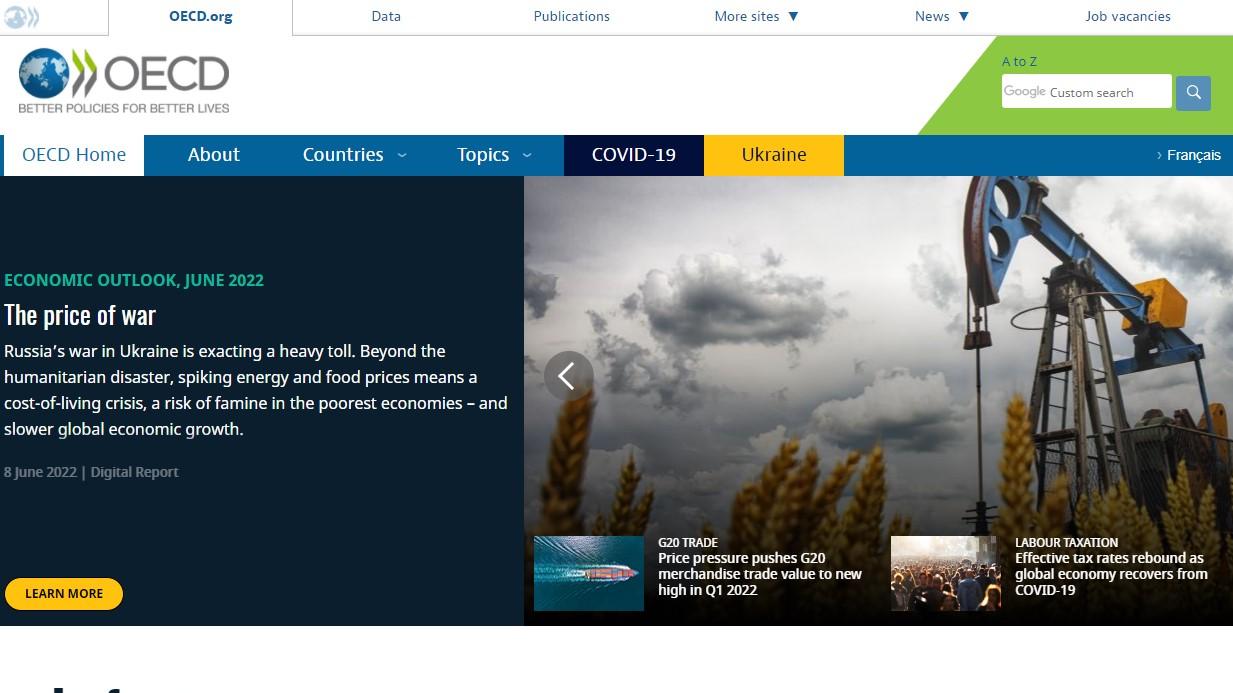This screenshot has width=1233, height=693.
Task: Open the Publications tab
Action: coord(571,16)
